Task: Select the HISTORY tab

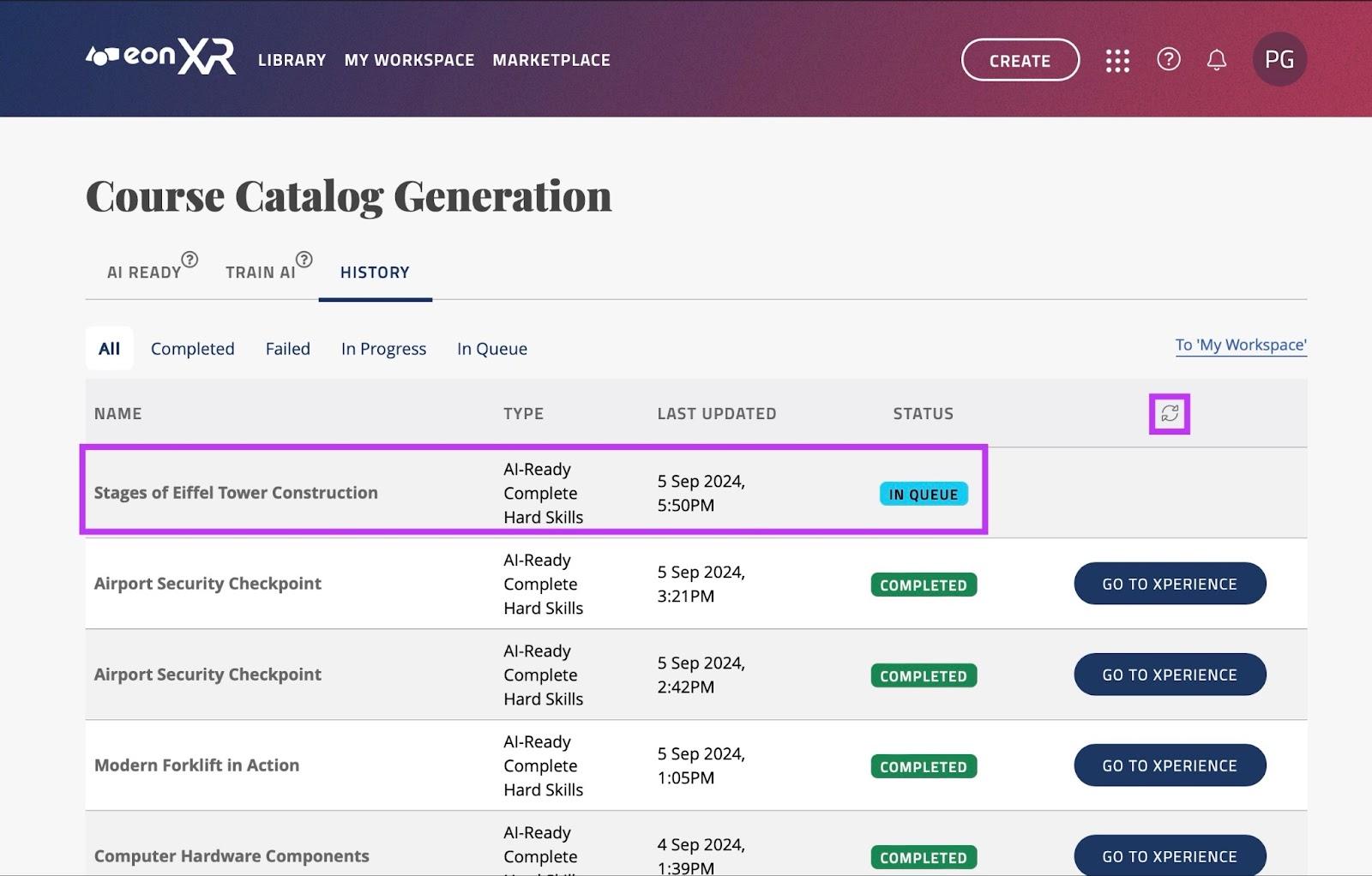Action: pyautogui.click(x=375, y=273)
